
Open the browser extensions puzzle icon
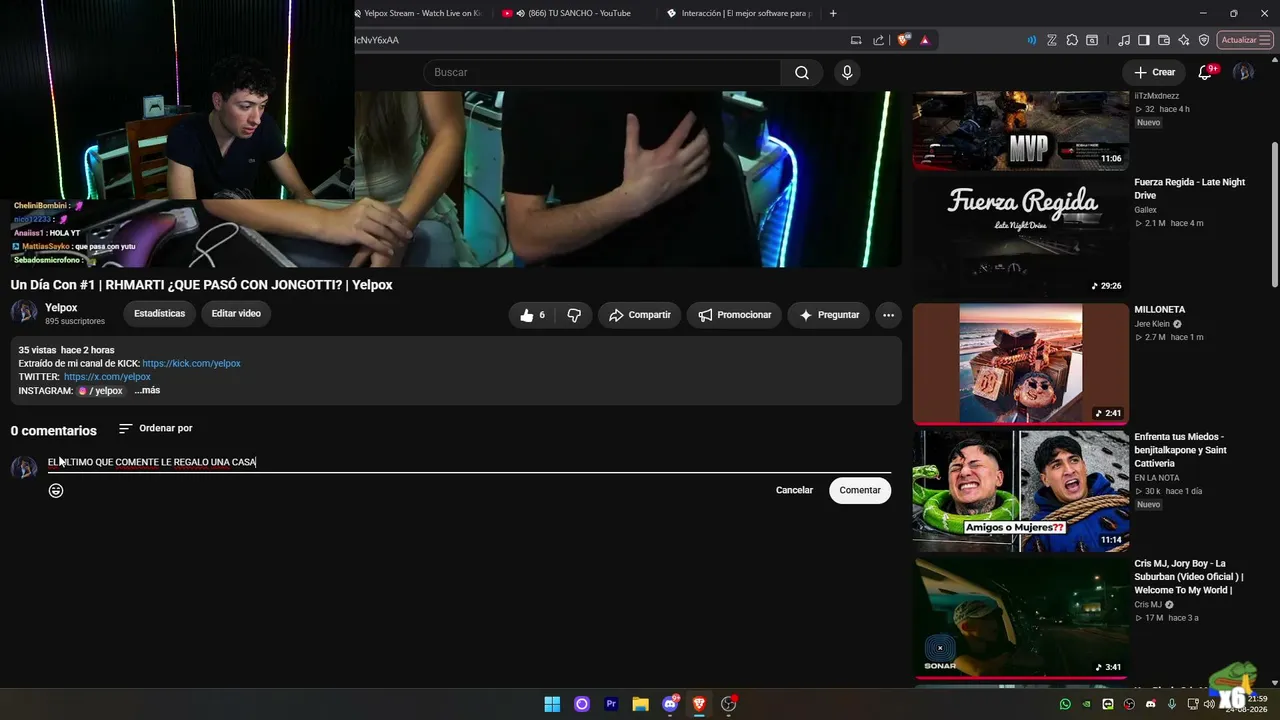pos(1072,40)
